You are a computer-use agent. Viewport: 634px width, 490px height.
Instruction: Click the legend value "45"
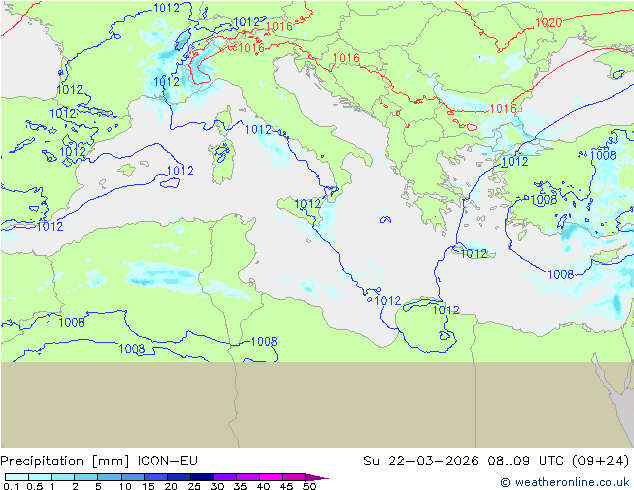pos(286,486)
